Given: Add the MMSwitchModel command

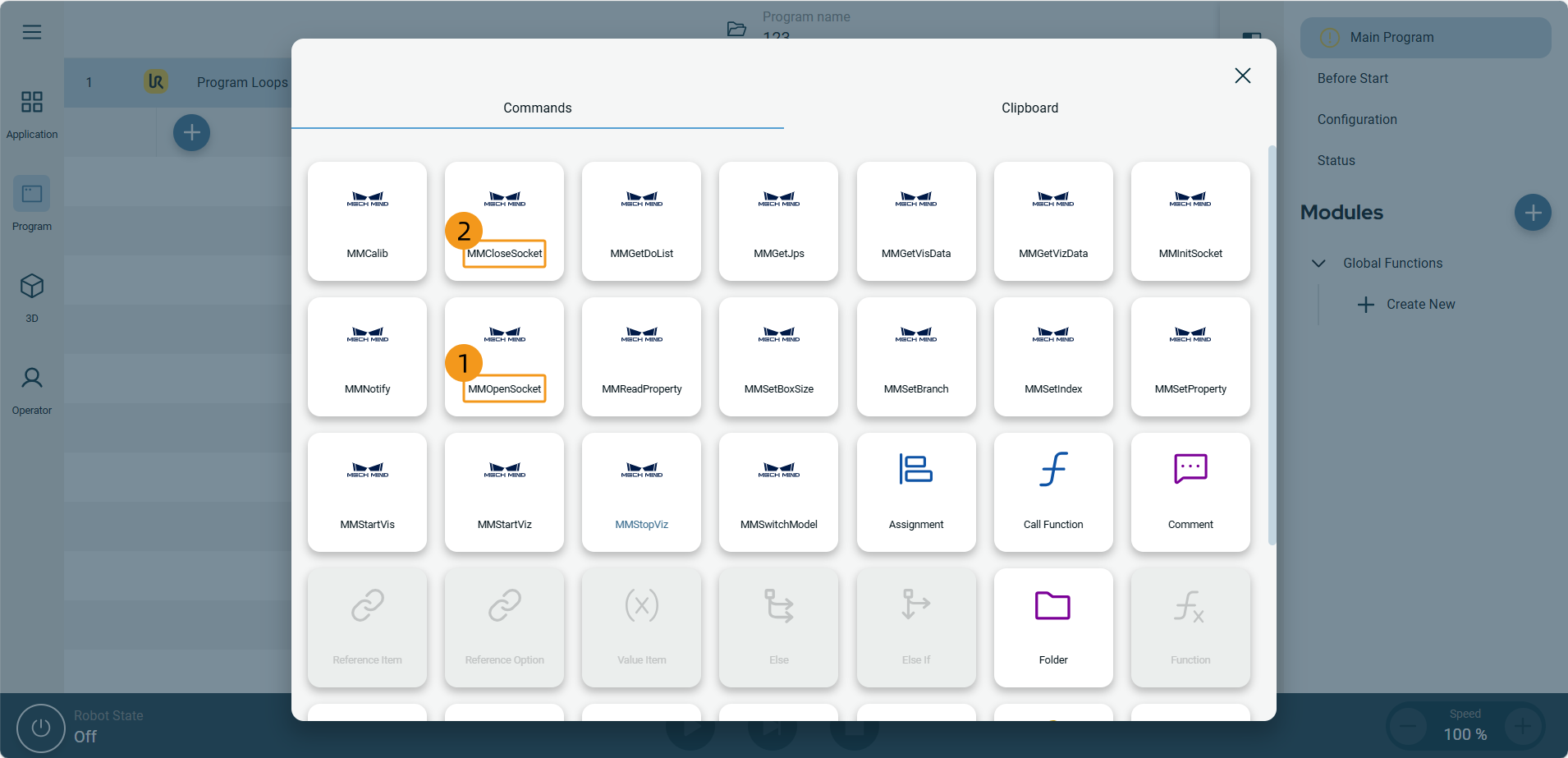Looking at the screenshot, I should click(x=778, y=493).
